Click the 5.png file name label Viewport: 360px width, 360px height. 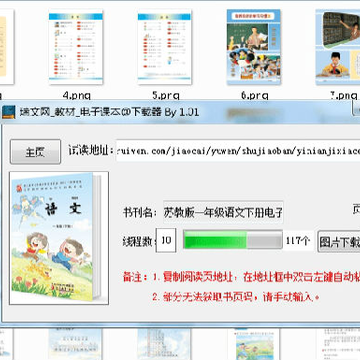pos(166,96)
